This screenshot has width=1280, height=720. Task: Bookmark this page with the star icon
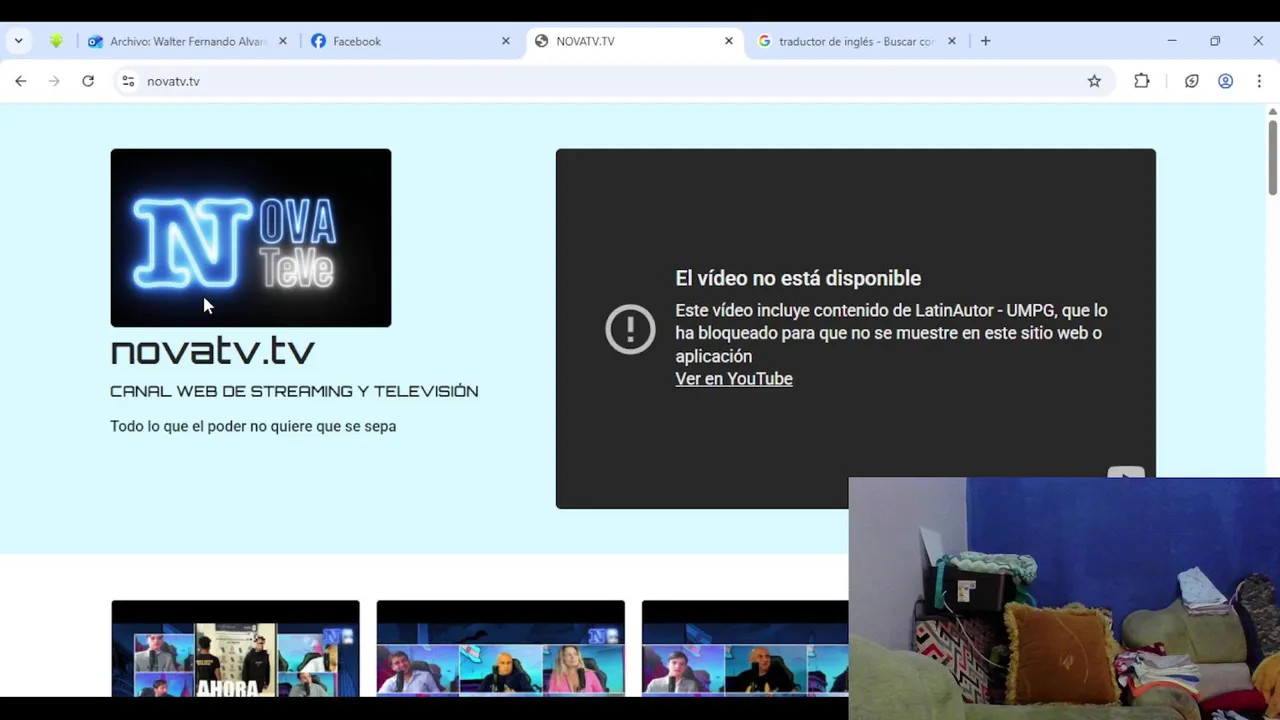pyautogui.click(x=1094, y=81)
